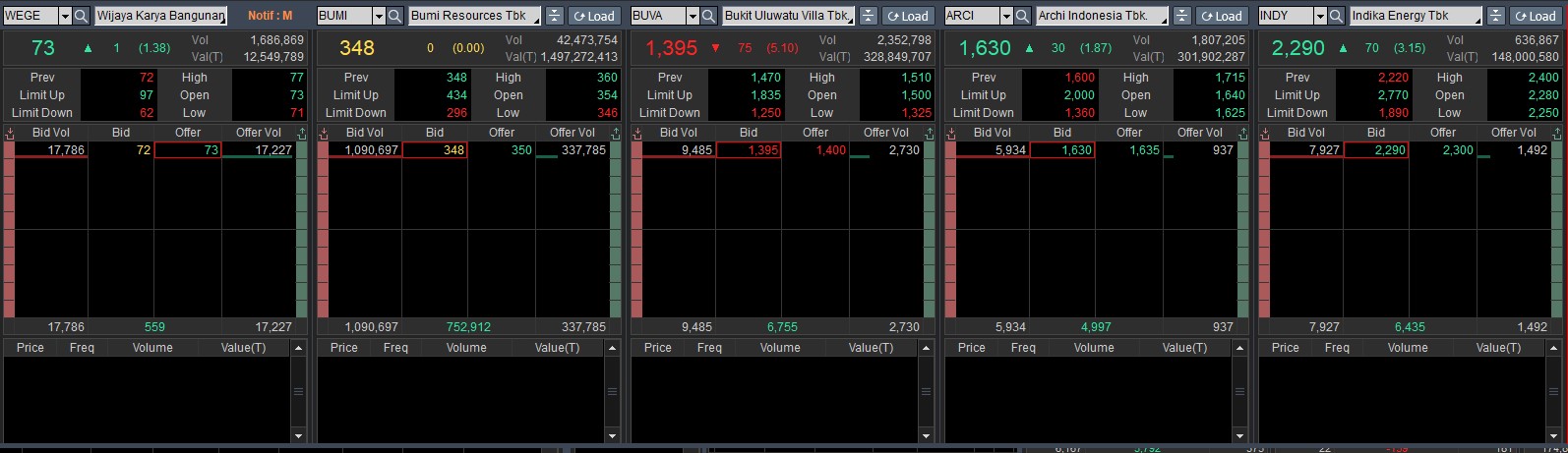The image size is (1568, 453).
Task: Click the Notif : M label
Action: 271,16
